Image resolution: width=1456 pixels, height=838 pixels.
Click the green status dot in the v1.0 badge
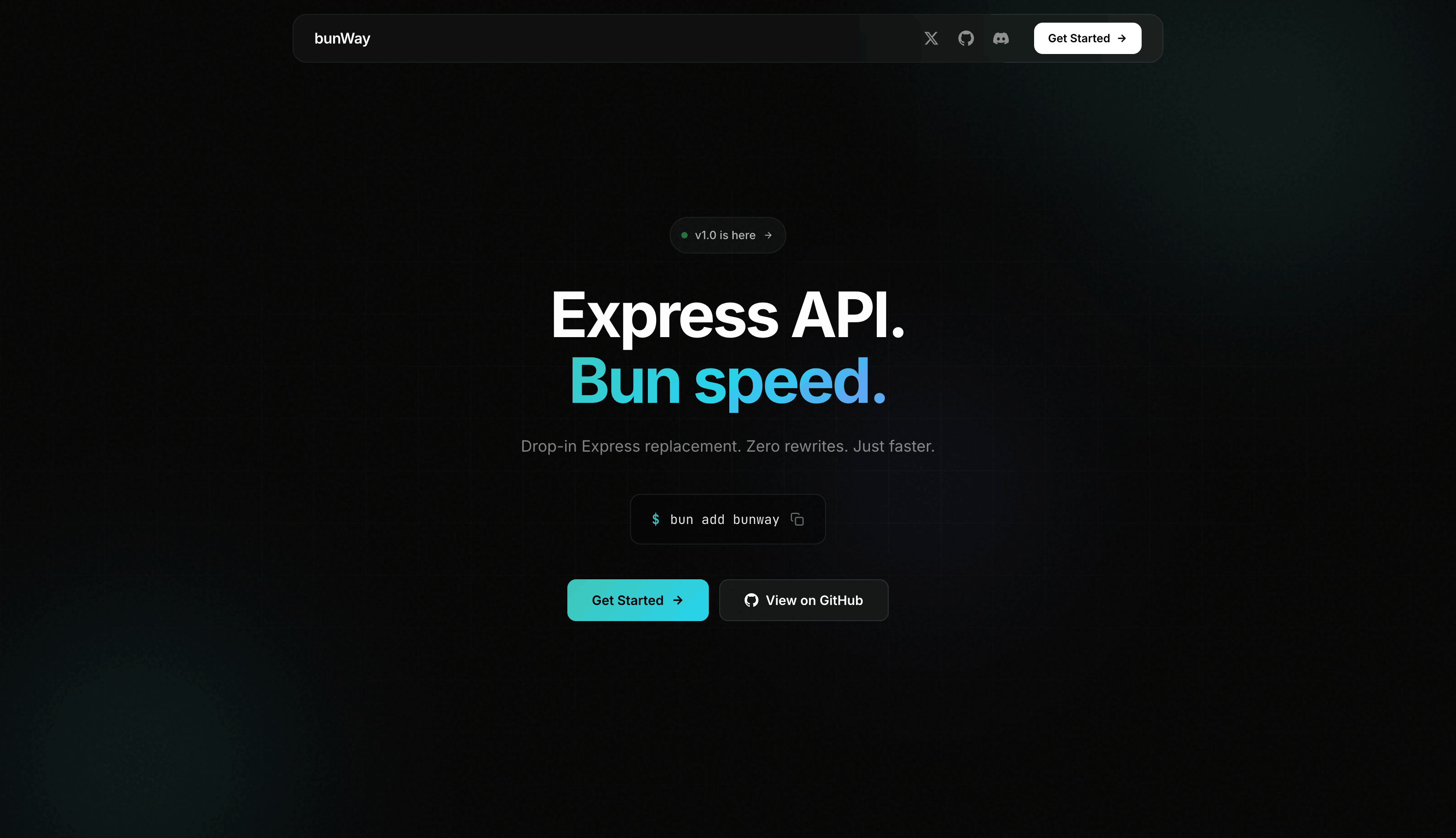pyautogui.click(x=684, y=235)
